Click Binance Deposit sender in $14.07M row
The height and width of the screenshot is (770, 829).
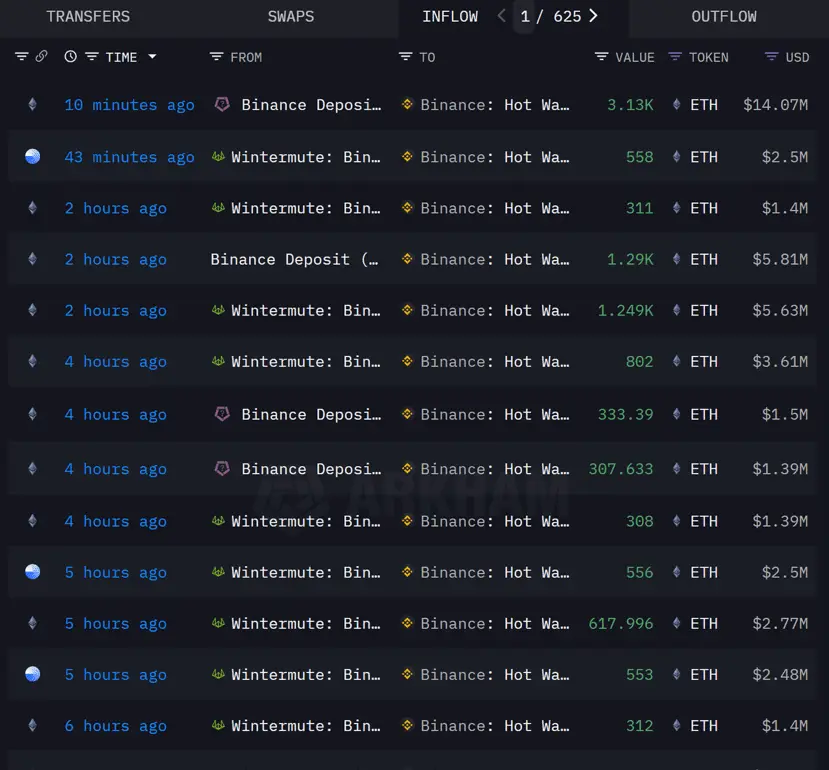coord(311,105)
